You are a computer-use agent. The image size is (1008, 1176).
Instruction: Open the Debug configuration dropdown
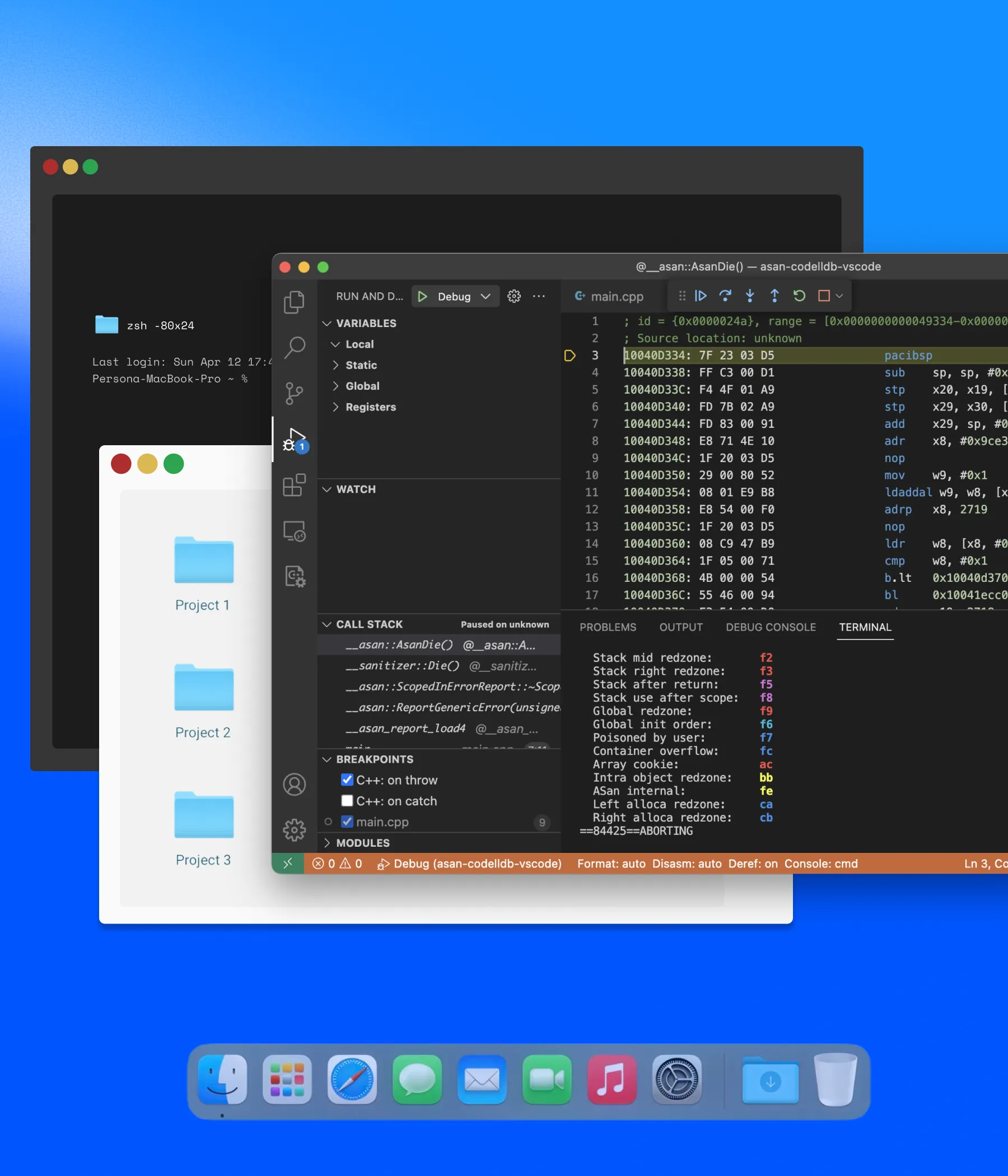(x=486, y=296)
